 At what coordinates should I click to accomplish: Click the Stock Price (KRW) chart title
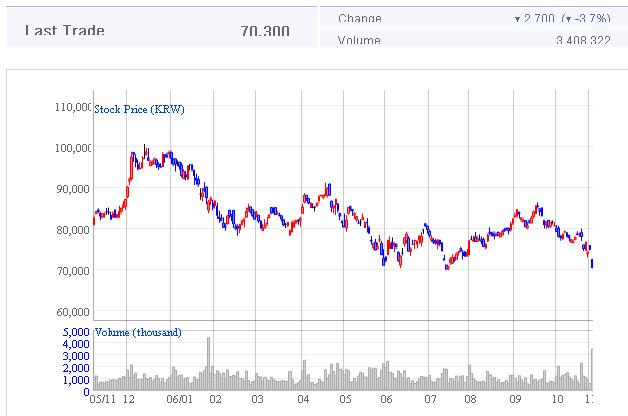tap(139, 109)
